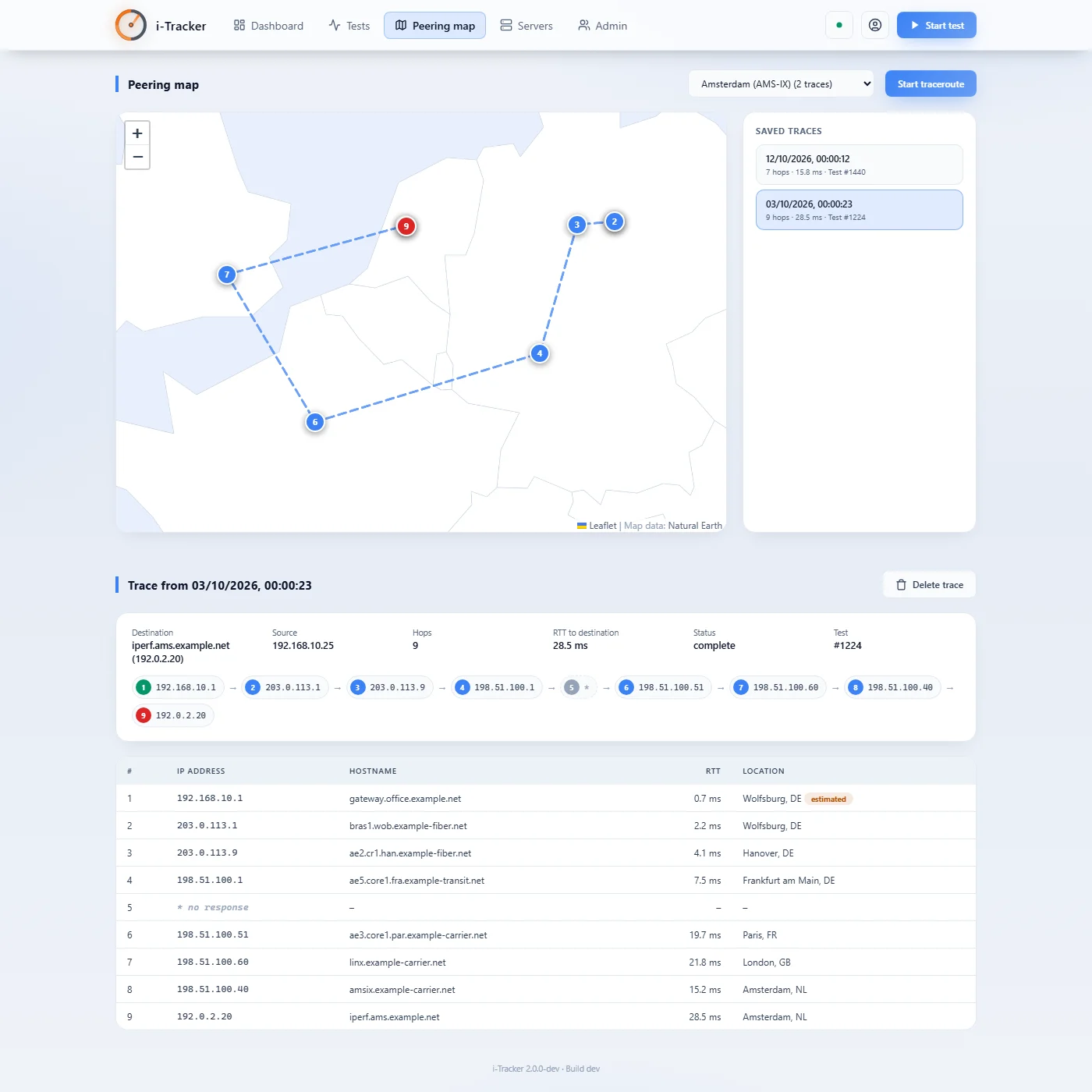
Task: Open the Amsterdam (AMS-IX) location dropdown
Action: [x=781, y=84]
